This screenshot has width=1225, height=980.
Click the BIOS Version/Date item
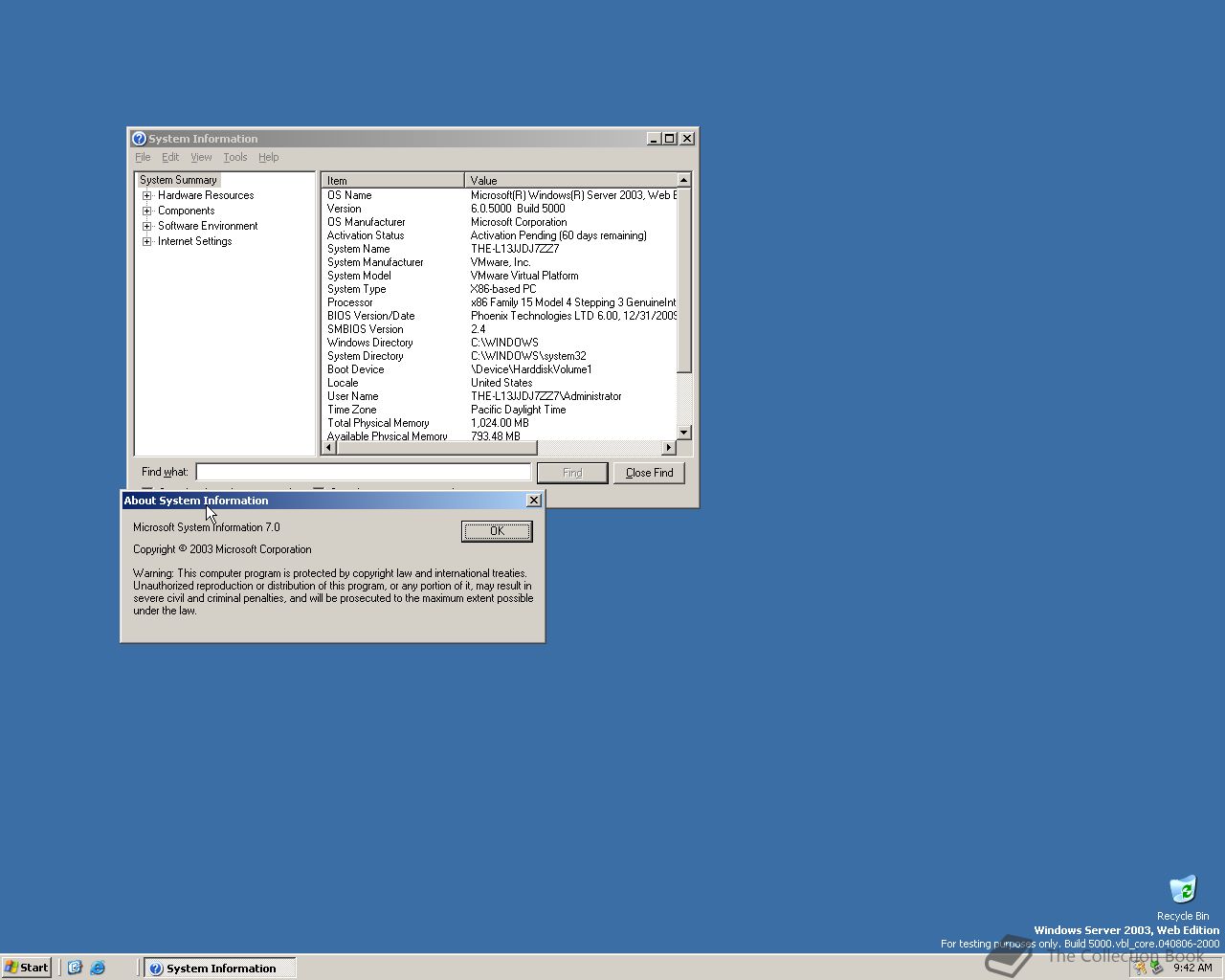370,316
